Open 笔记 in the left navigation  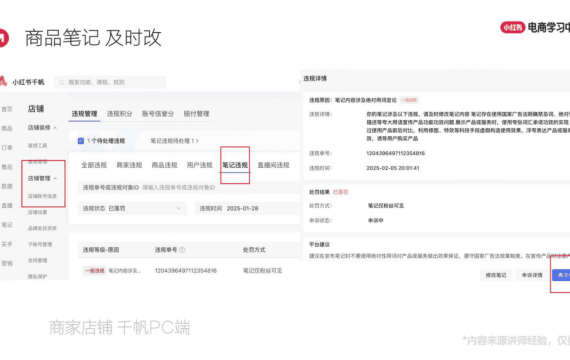click(7, 225)
